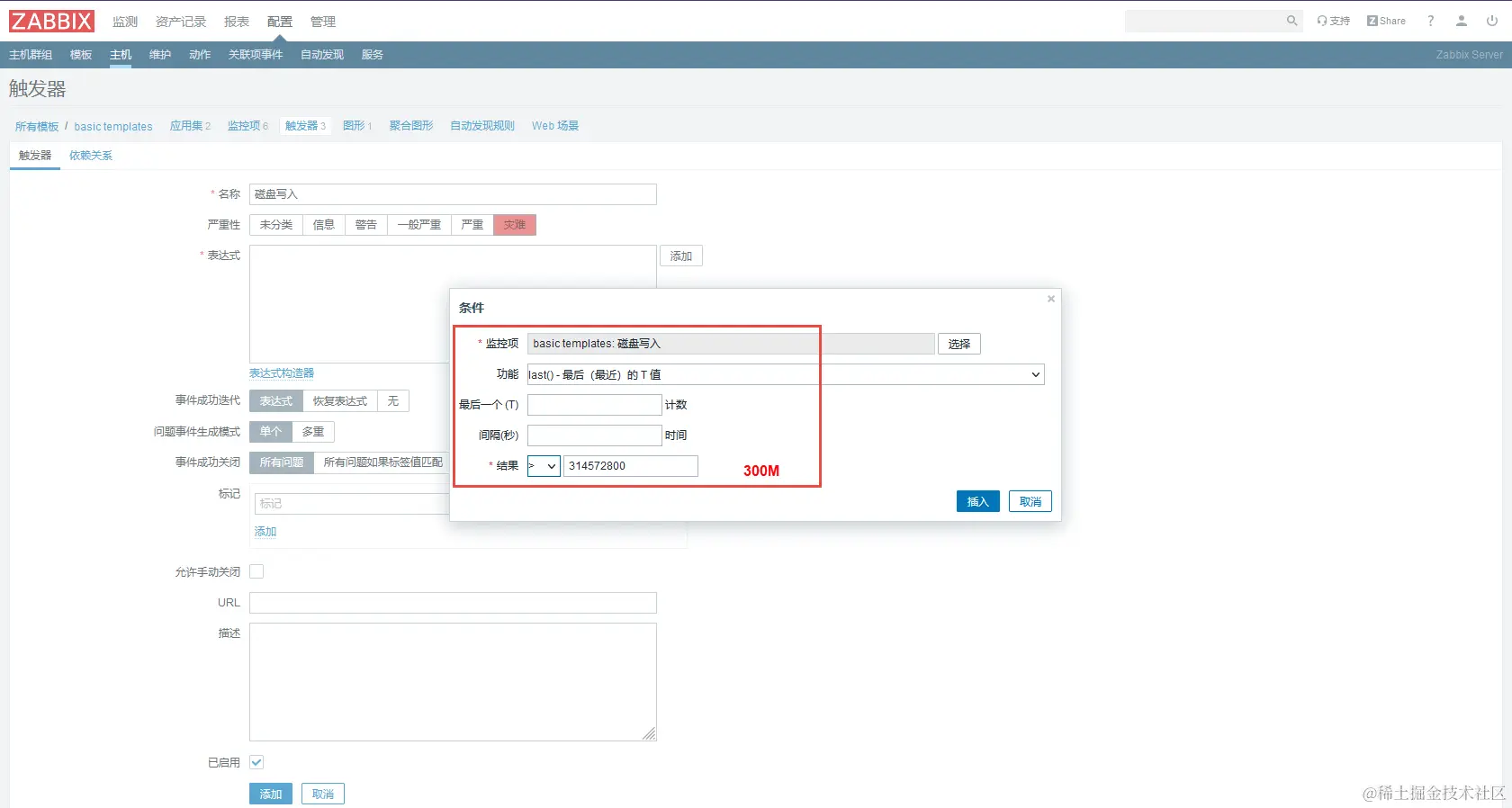The height and width of the screenshot is (808, 1512).
Task: Click the blue 添加 button at bottom
Action: (x=271, y=795)
